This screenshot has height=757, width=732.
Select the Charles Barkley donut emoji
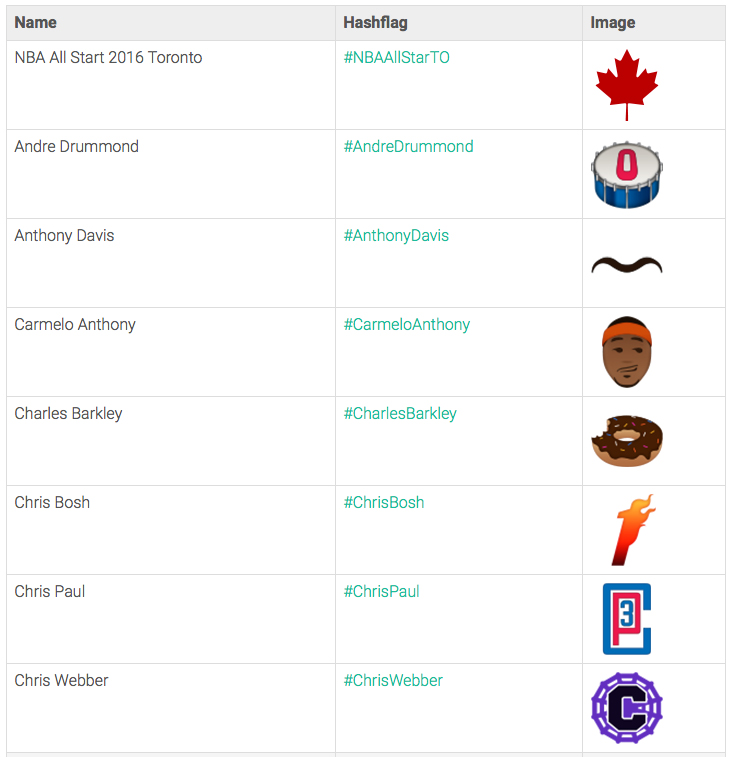coord(626,441)
